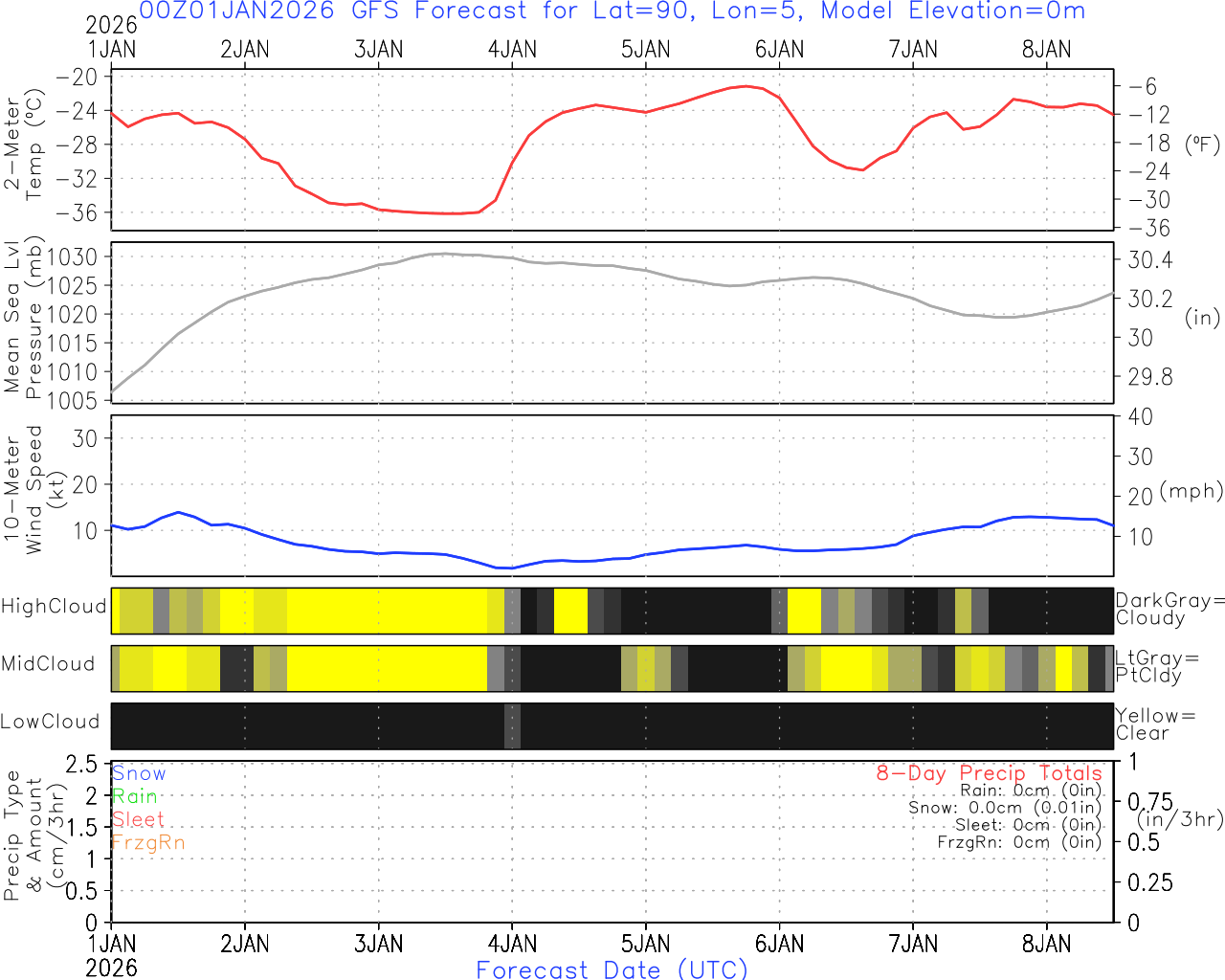Click the GFS Forecast chart title

pos(612,11)
